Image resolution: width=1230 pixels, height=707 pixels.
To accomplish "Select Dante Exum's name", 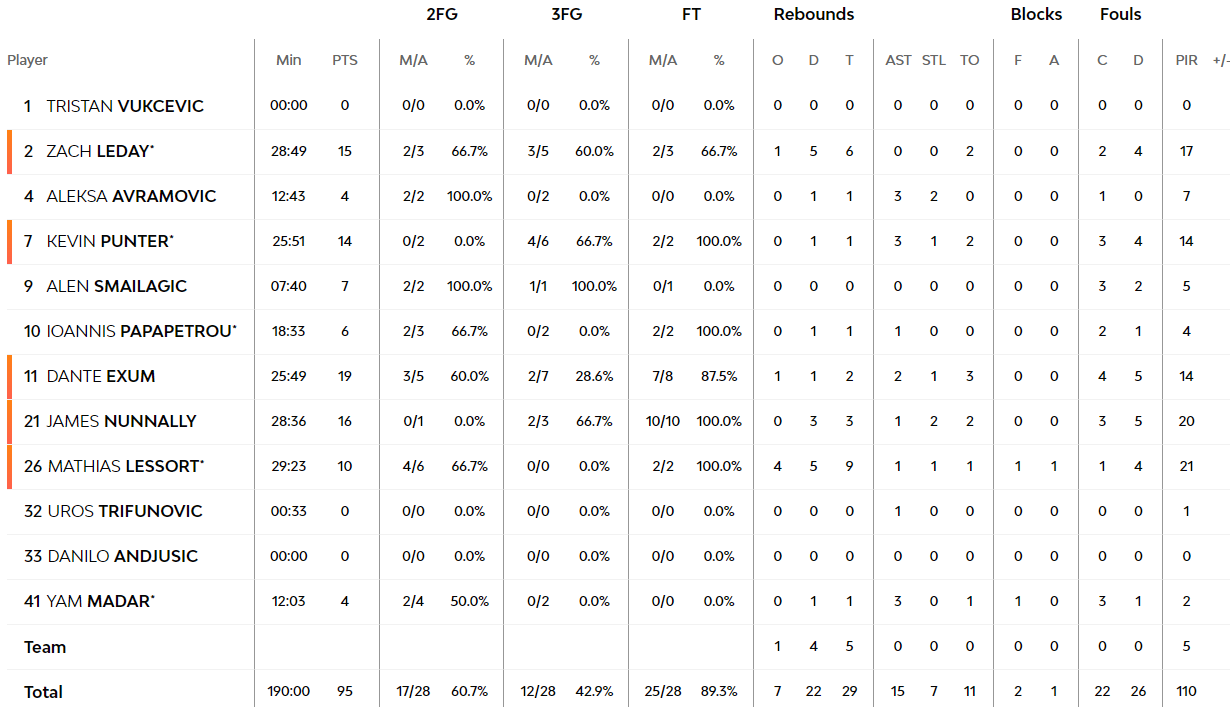I will point(100,376).
